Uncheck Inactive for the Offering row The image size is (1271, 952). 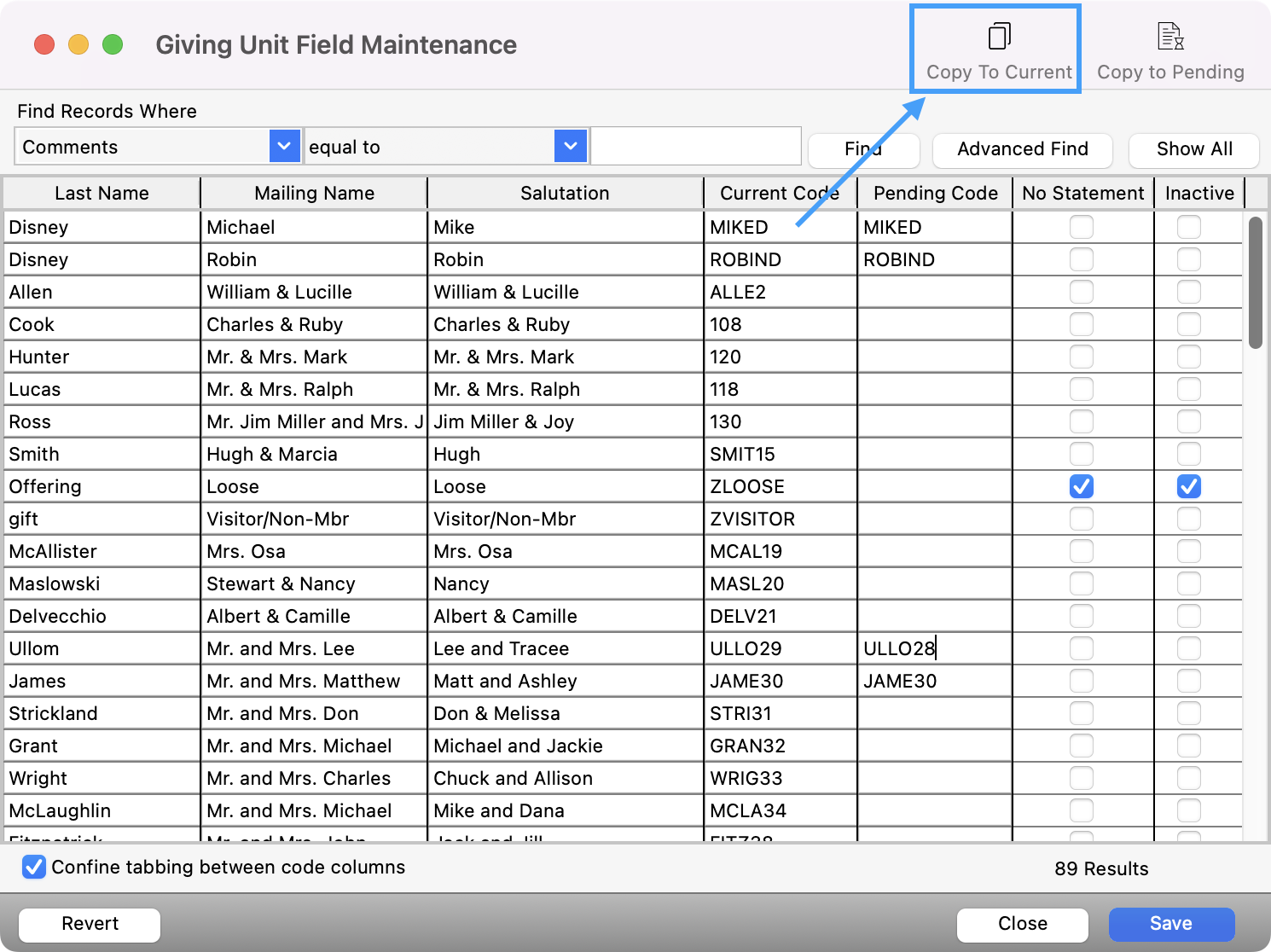(x=1188, y=486)
